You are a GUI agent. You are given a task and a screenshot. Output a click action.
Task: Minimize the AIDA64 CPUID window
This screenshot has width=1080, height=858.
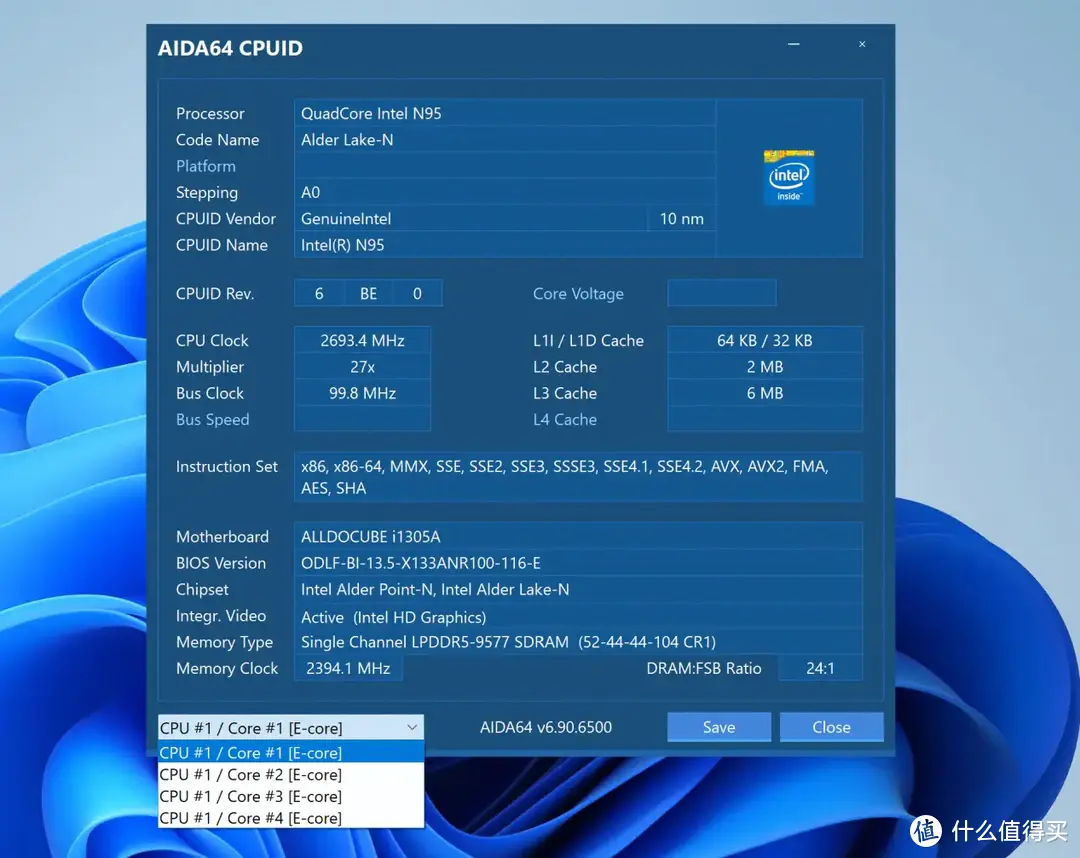tap(793, 44)
